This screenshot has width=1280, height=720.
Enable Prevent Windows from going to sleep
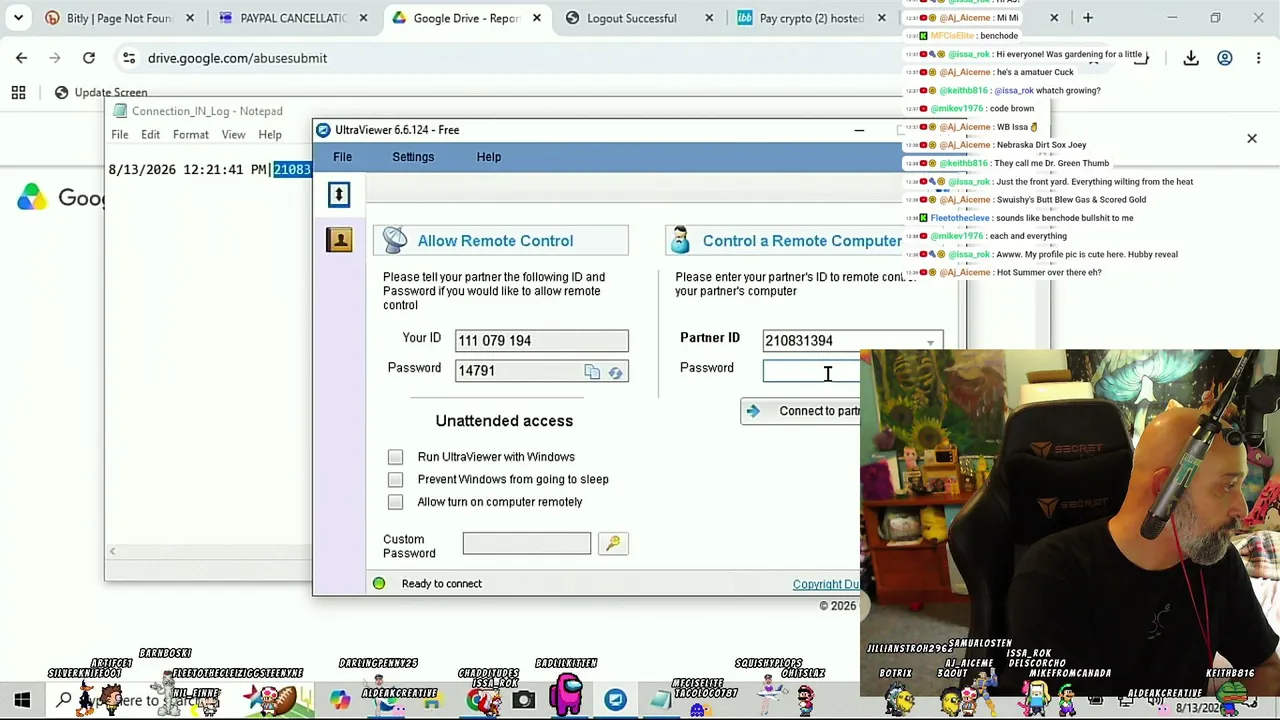395,480
